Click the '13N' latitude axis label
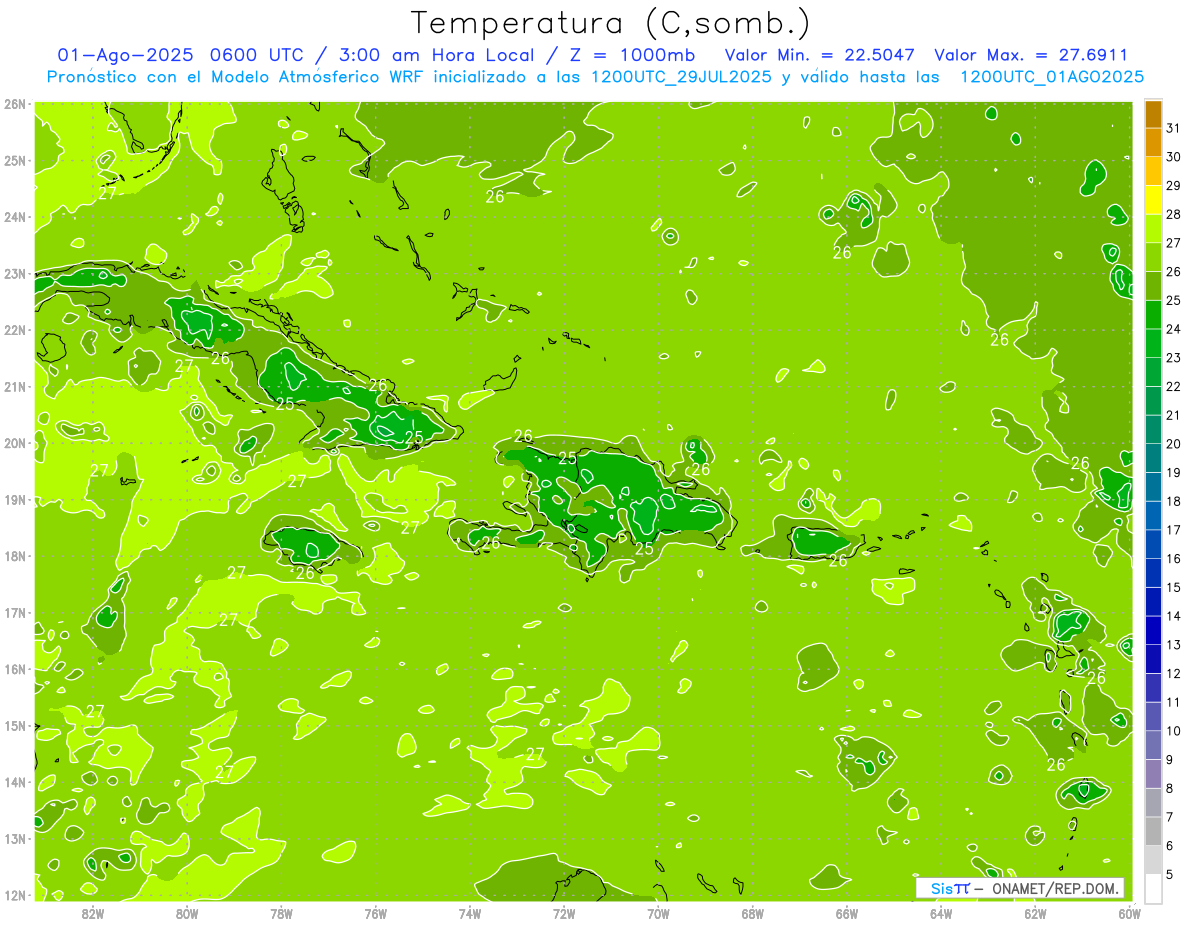This screenshot has height=927, width=1200. tap(15, 839)
